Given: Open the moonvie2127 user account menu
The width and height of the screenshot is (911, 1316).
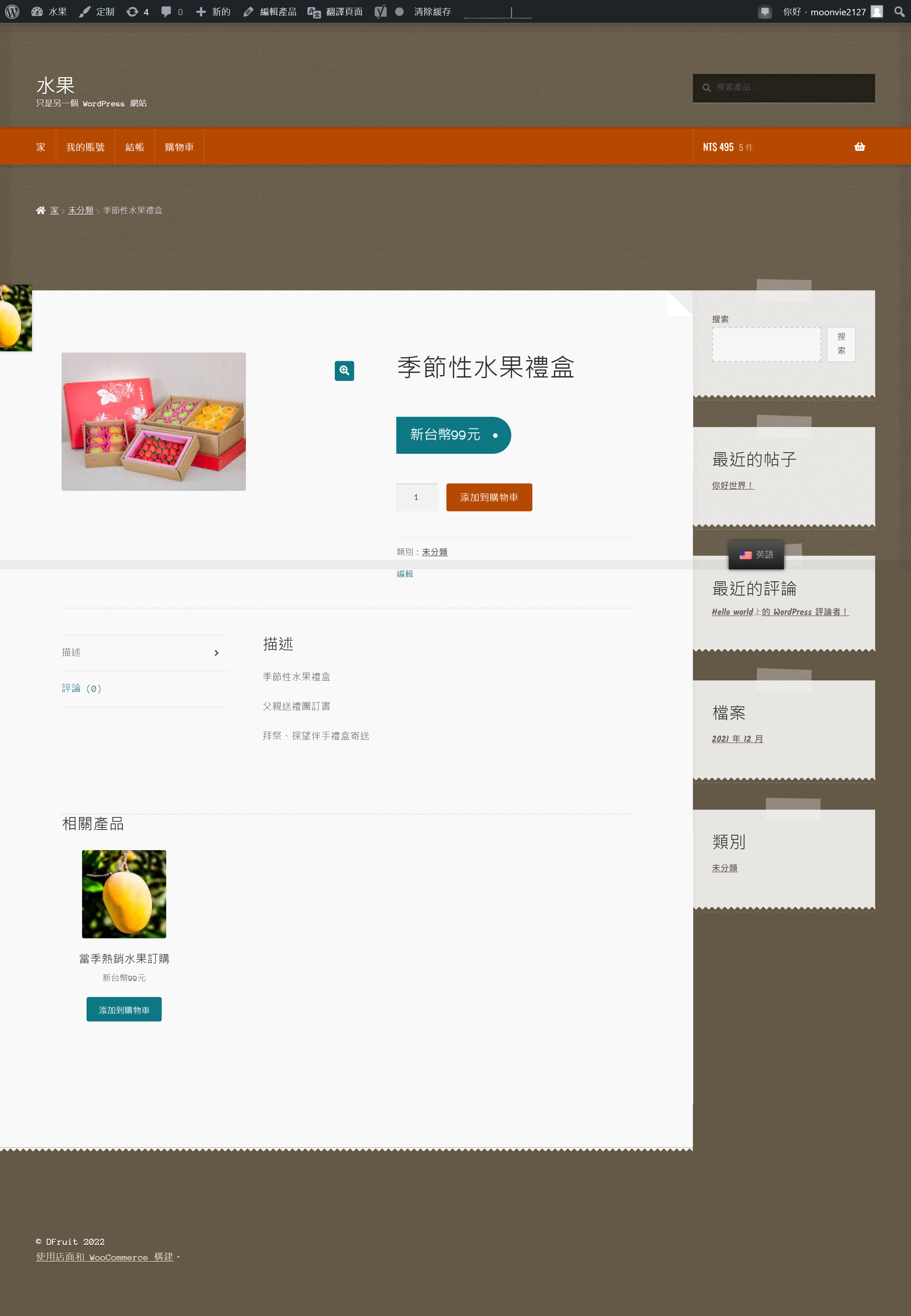Looking at the screenshot, I should [x=837, y=11].
